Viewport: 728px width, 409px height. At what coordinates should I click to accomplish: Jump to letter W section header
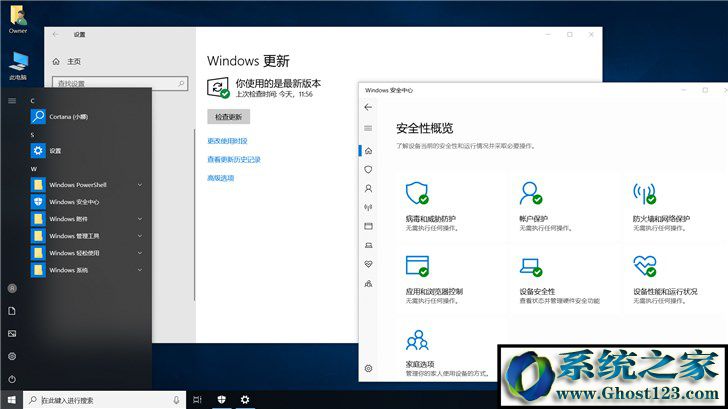tap(33, 169)
